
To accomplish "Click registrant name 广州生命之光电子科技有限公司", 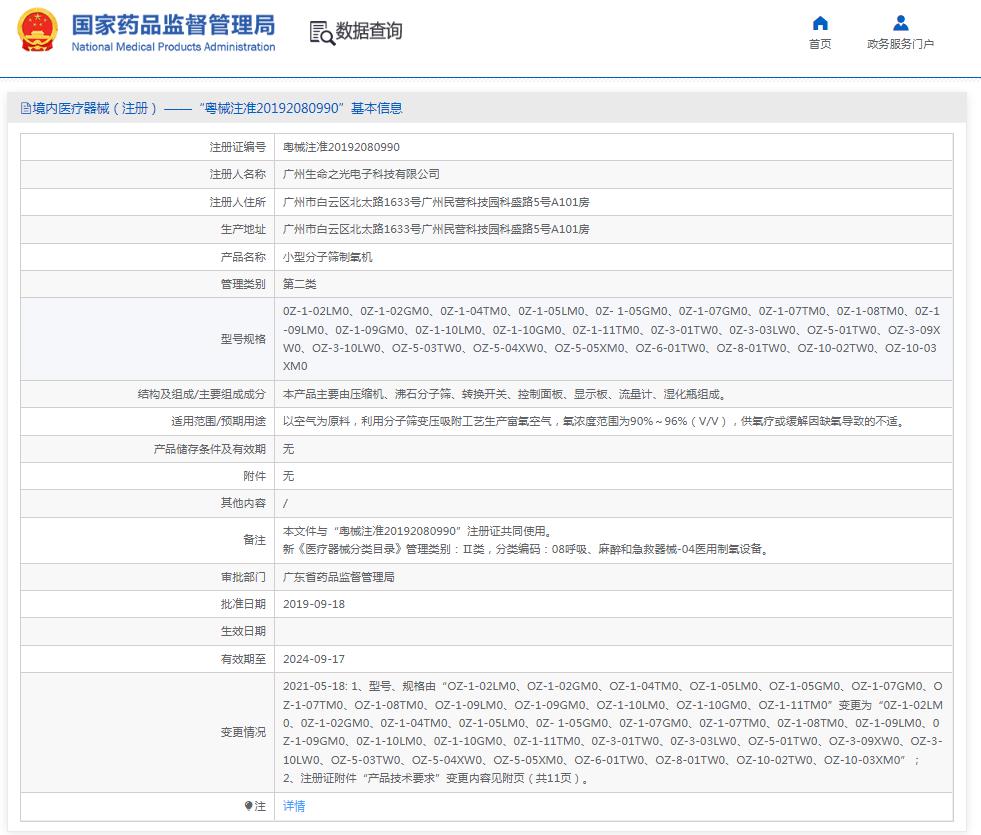I will [361, 174].
